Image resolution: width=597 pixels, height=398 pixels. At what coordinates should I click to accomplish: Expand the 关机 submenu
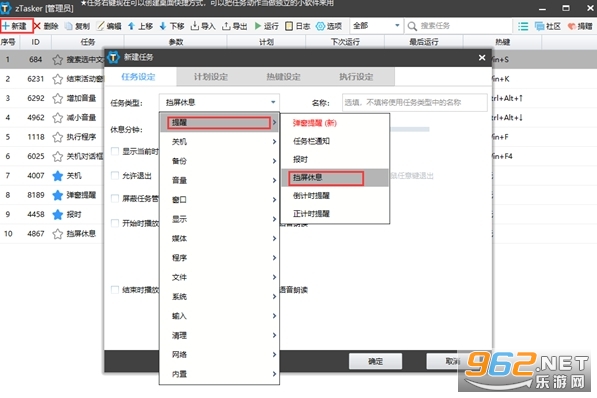pos(219,142)
